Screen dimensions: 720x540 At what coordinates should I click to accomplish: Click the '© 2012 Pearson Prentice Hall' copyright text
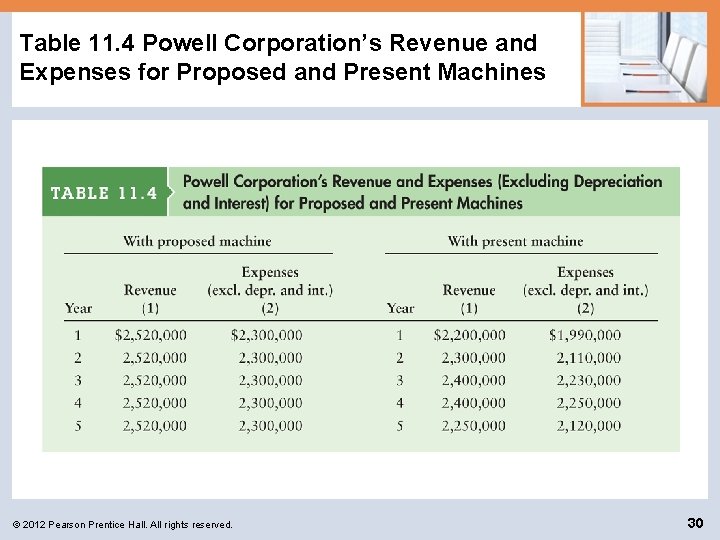(123, 524)
